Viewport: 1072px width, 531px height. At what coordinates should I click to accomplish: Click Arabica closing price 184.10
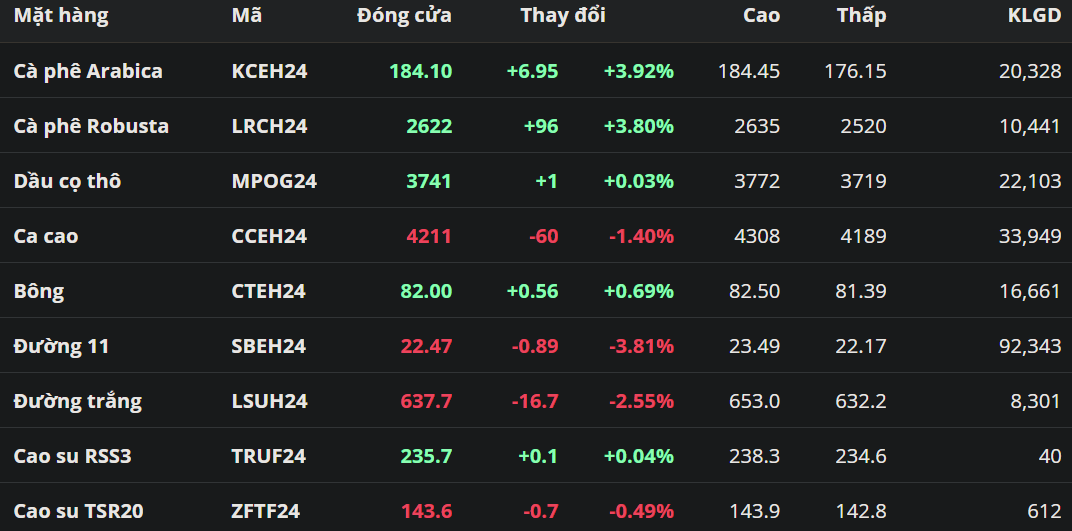pos(421,71)
